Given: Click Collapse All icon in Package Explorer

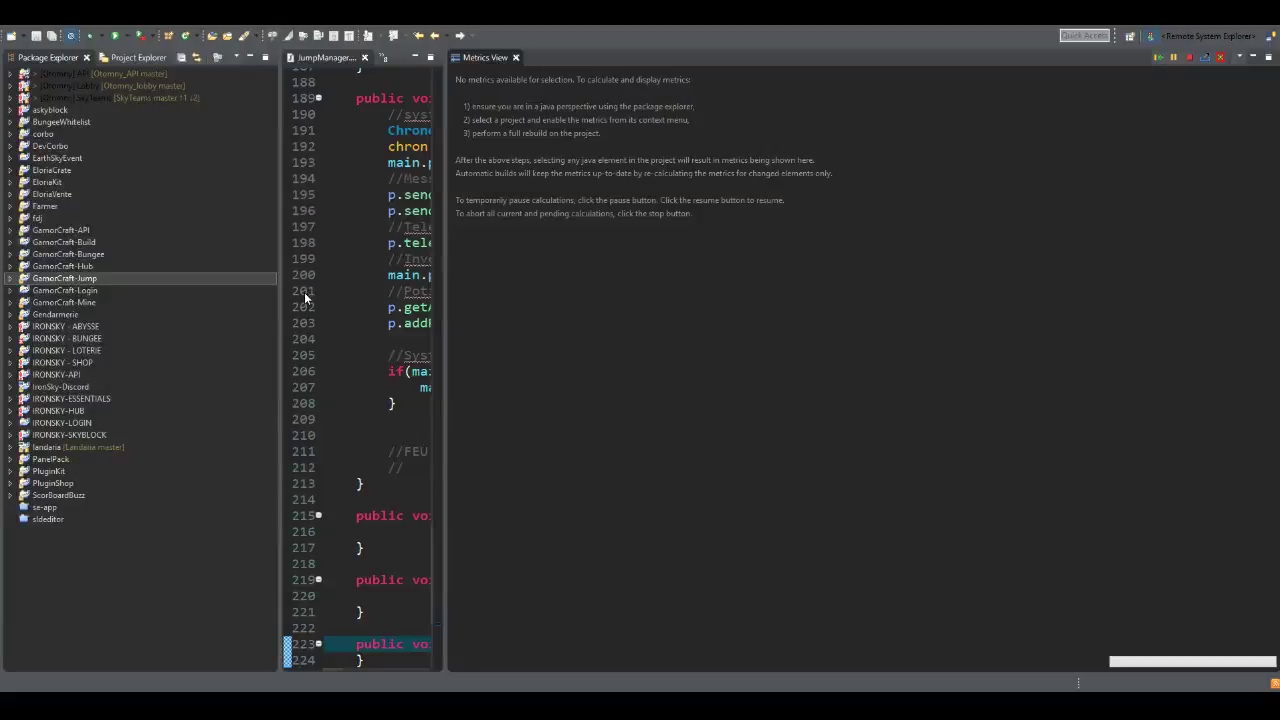Looking at the screenshot, I should click(181, 58).
